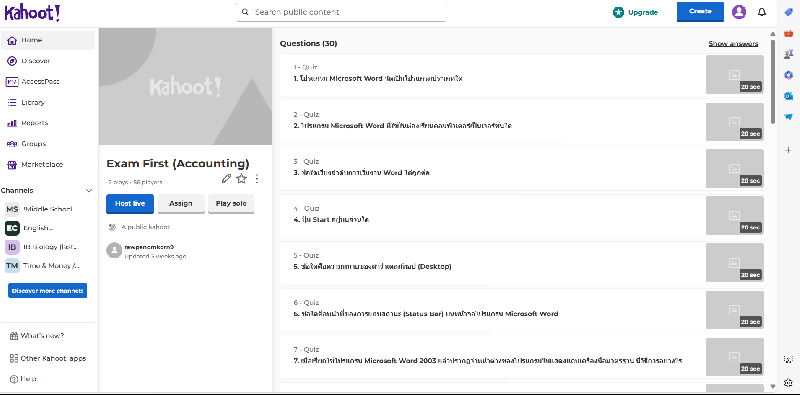Click question 1 image thumbnail
800x395 pixels.
pyautogui.click(x=735, y=75)
